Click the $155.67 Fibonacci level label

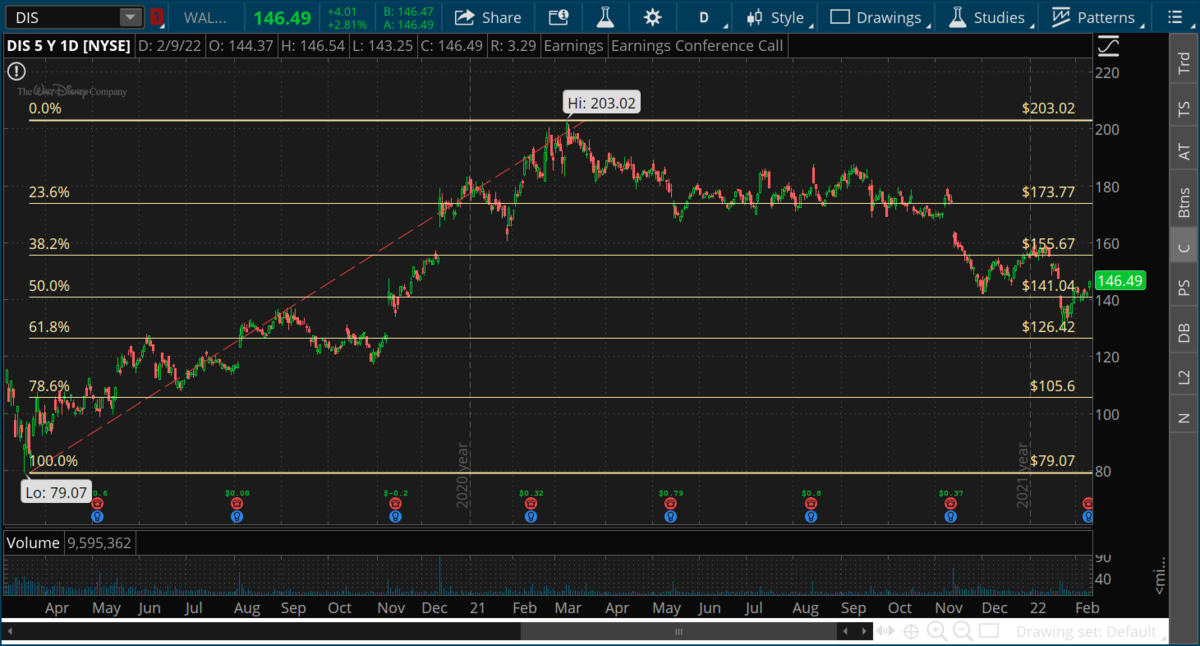point(1048,244)
